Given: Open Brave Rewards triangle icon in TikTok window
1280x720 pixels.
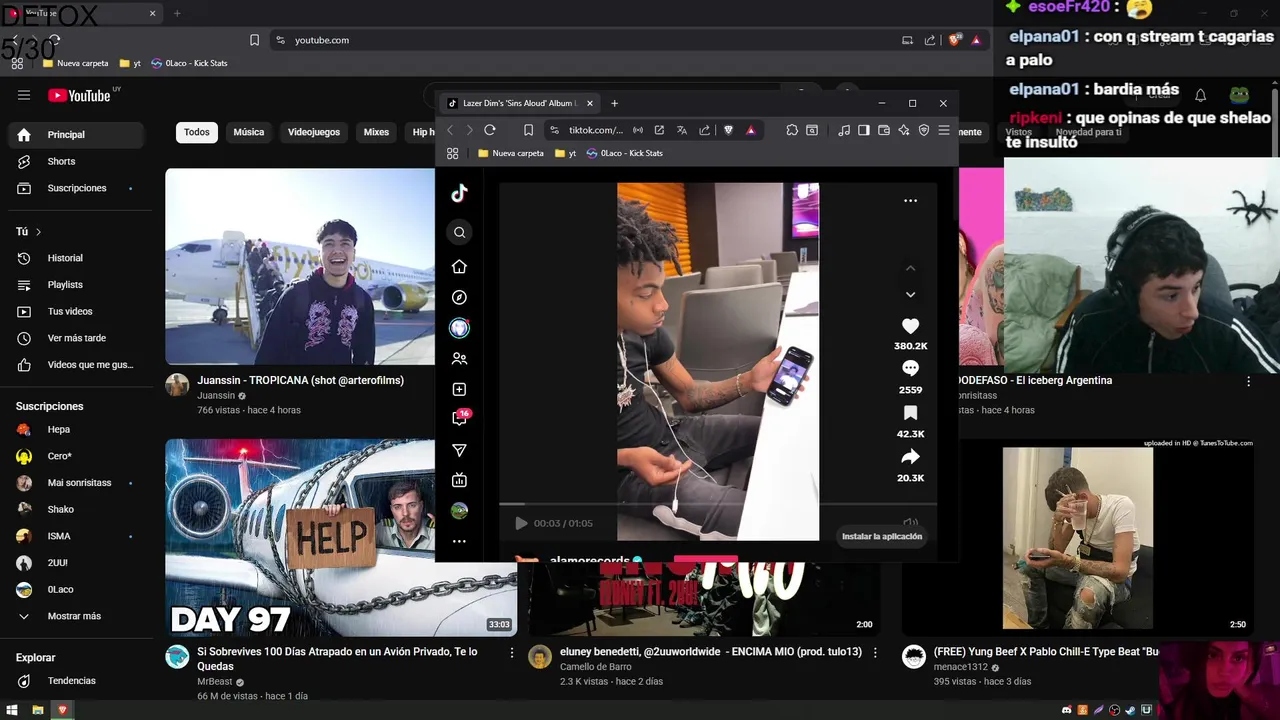Looking at the screenshot, I should (x=750, y=130).
